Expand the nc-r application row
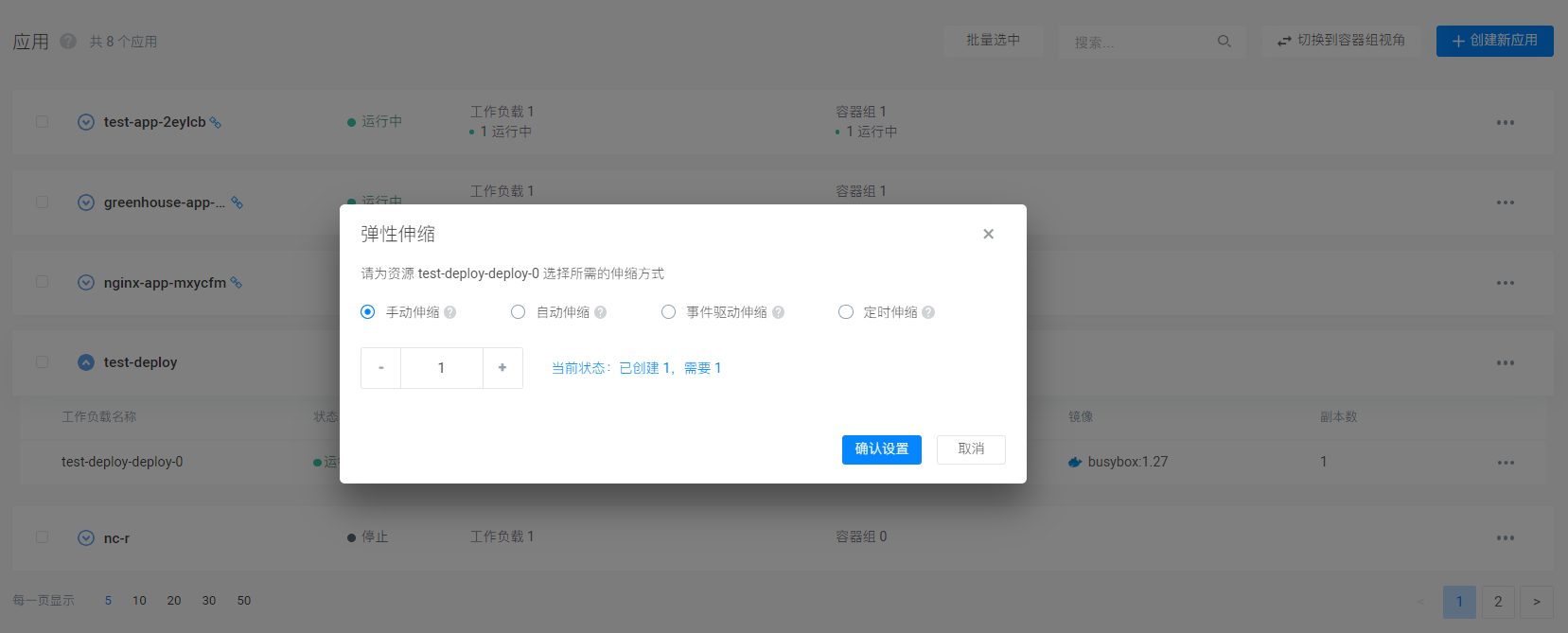Image resolution: width=1568 pixels, height=633 pixels. (x=86, y=538)
